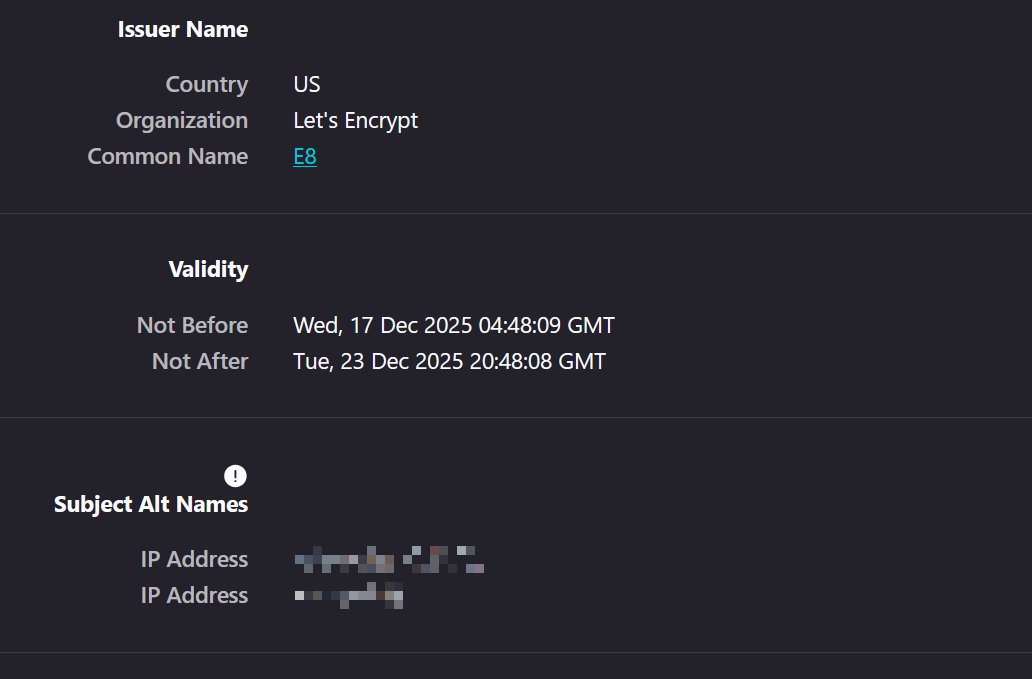Screen dimensions: 1032x679
Task: Select the Not After field label
Action: coord(200,362)
